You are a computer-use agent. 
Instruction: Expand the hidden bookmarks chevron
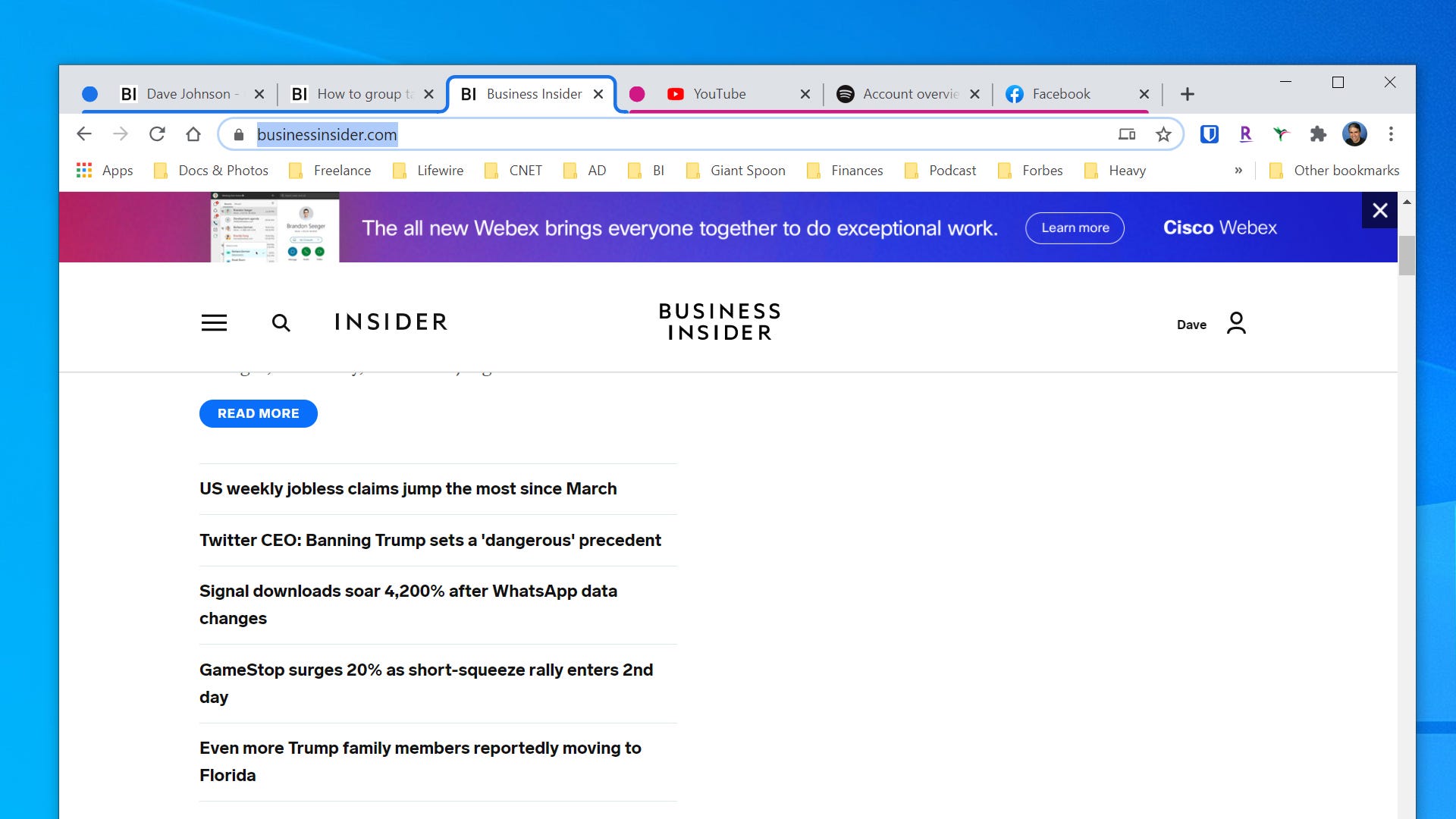(1238, 171)
